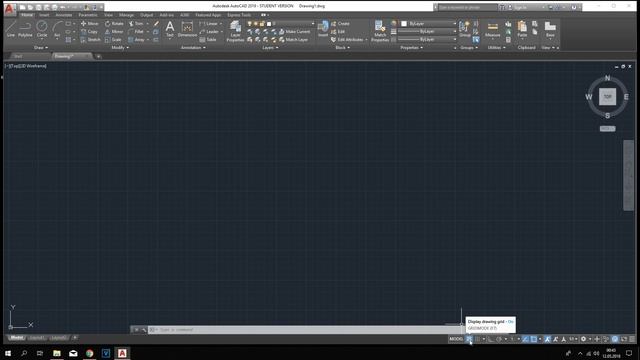Activate the Mirror tool
Viewport: 640px width, 360px height.
(114, 31)
